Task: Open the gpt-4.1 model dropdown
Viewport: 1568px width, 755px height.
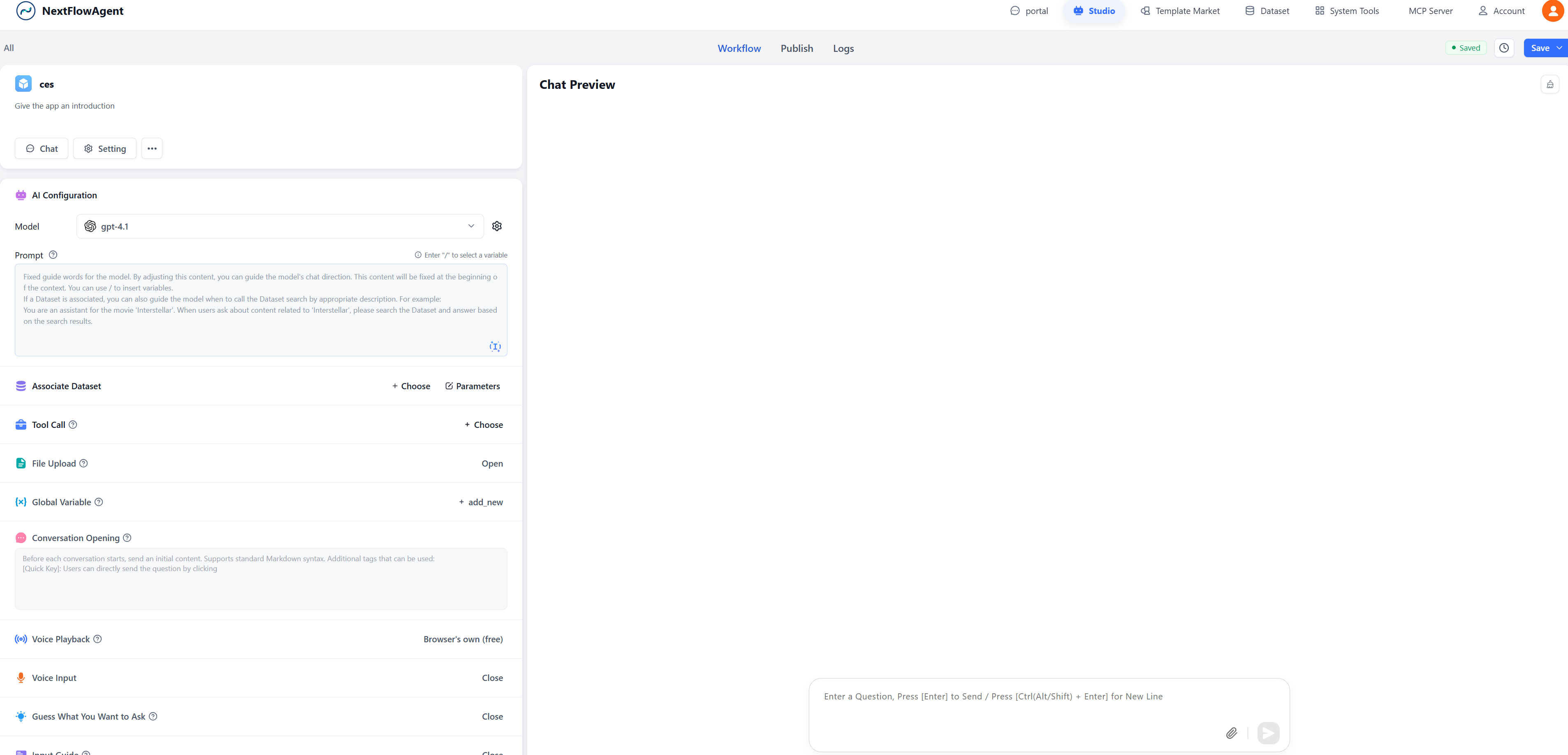Action: 279,226
